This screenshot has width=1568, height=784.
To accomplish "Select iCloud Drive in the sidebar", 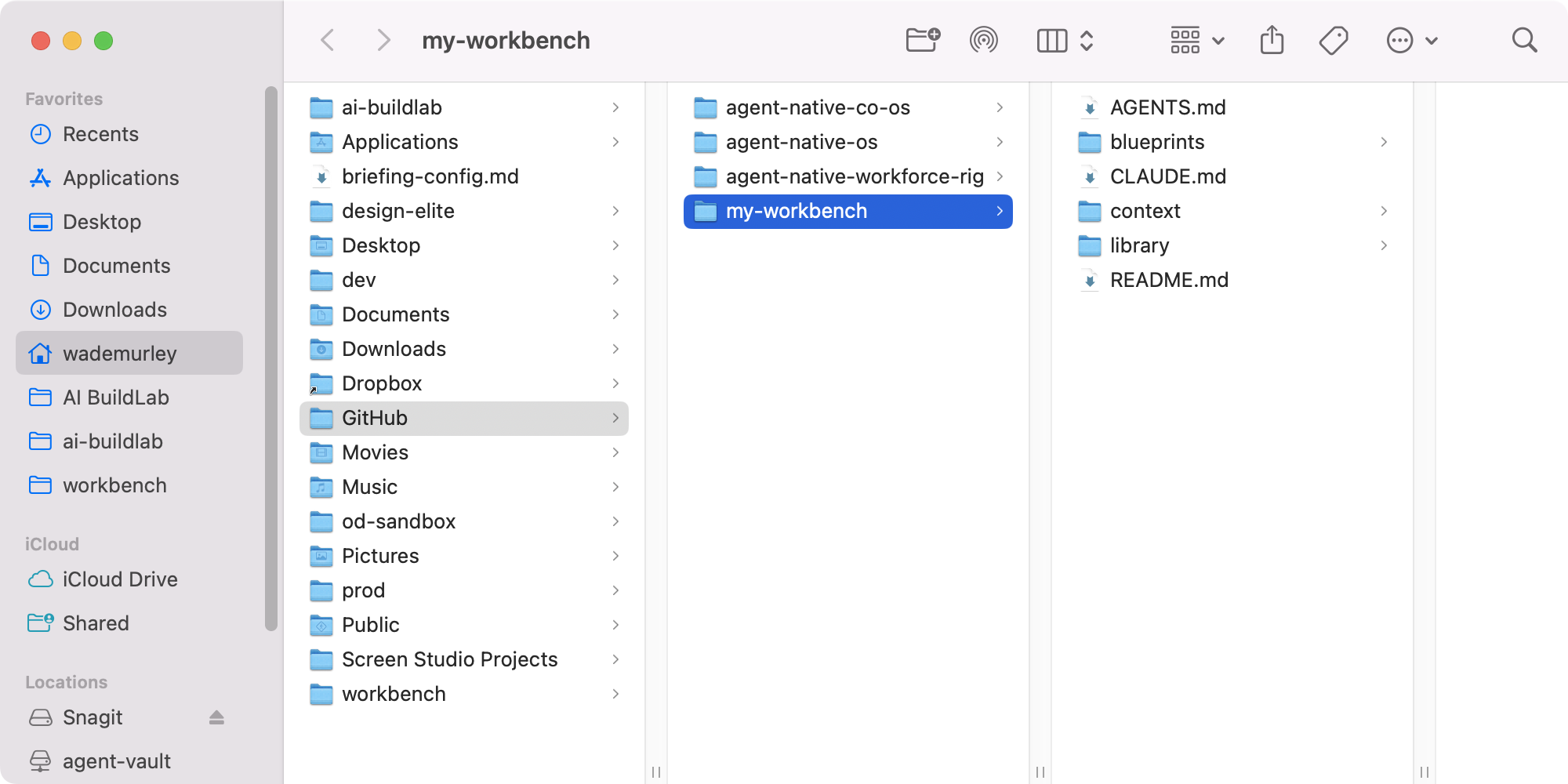I will [x=129, y=579].
